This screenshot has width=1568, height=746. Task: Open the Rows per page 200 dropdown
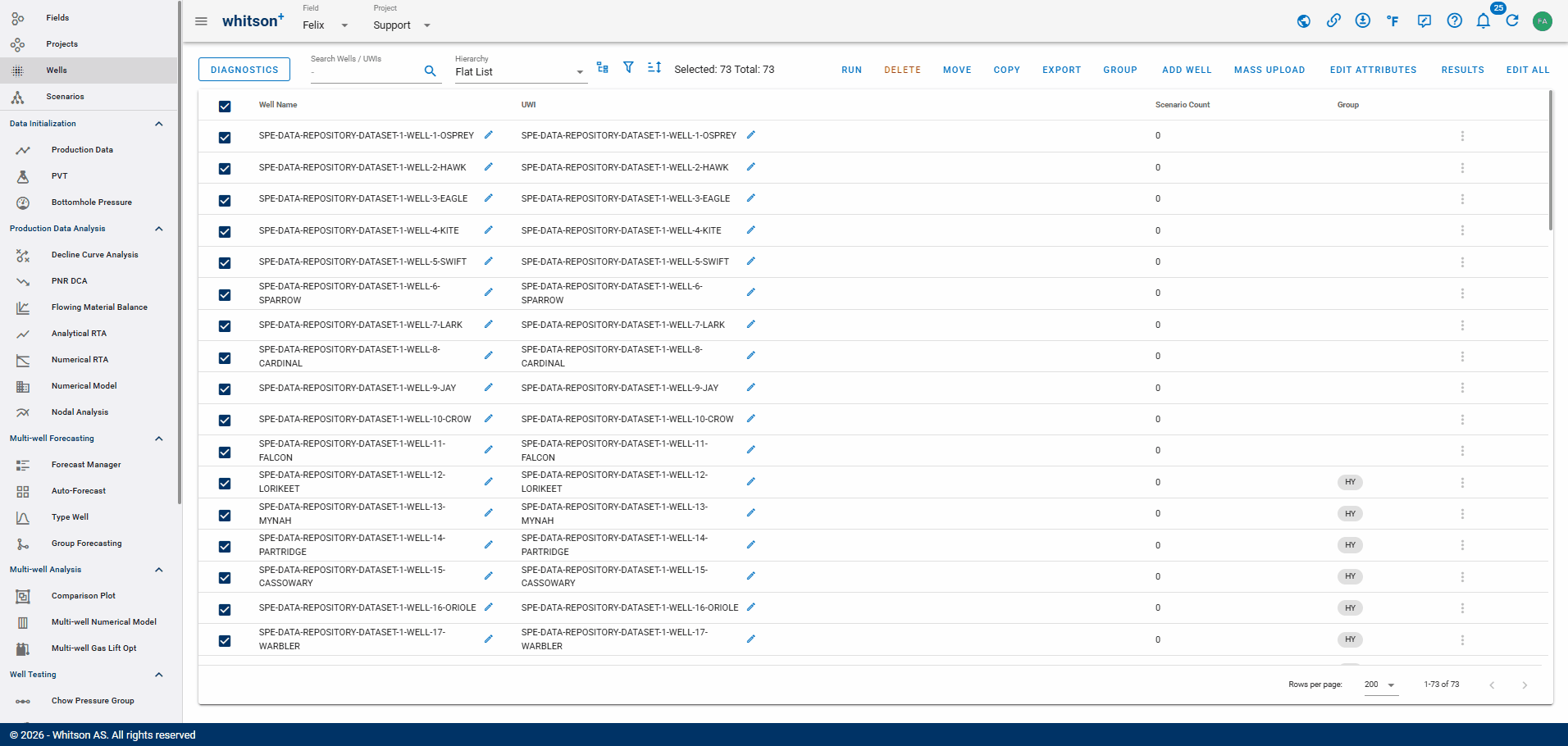pos(1381,685)
